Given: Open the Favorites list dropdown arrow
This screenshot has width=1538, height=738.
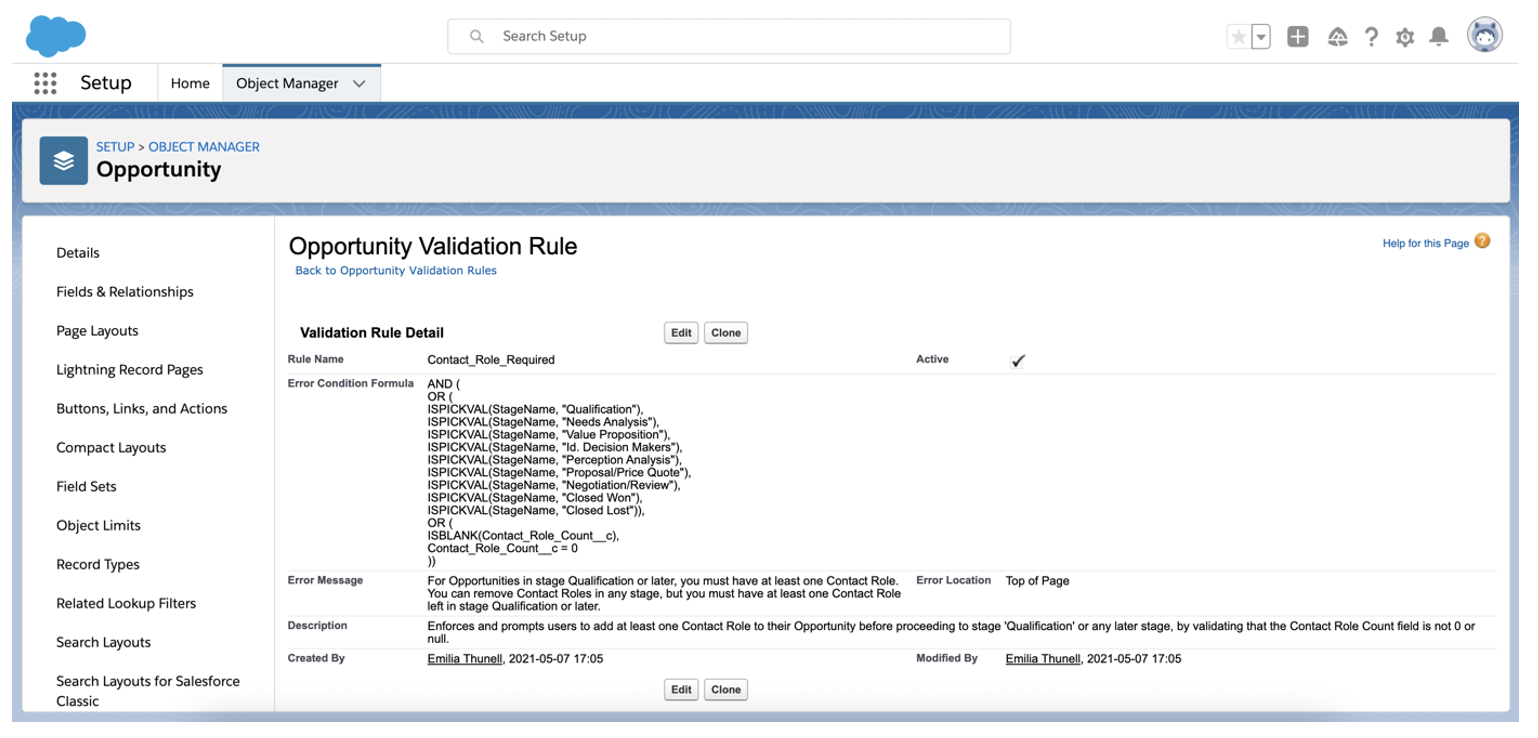Looking at the screenshot, I should (x=1261, y=37).
